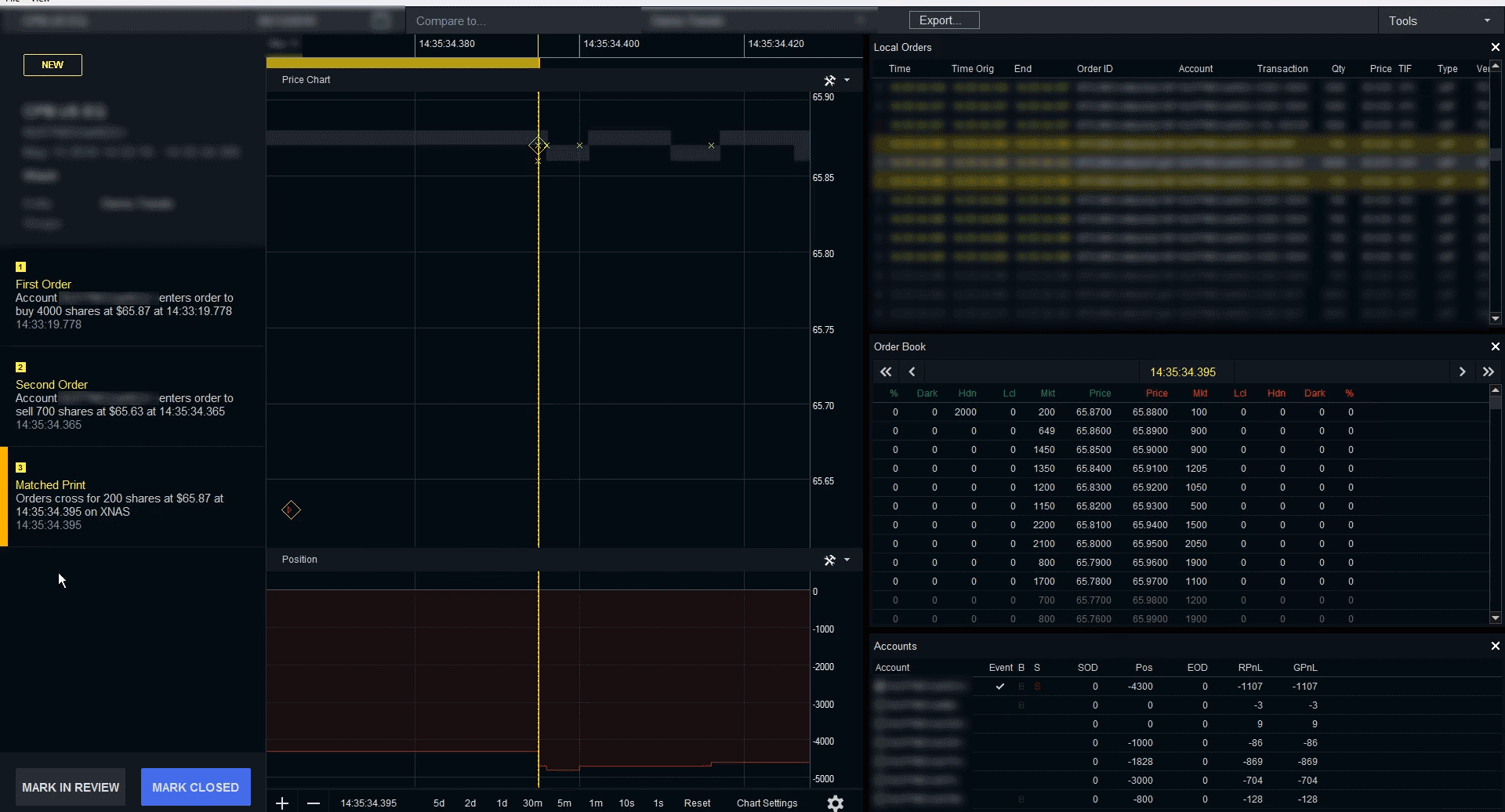This screenshot has width=1505, height=812.
Task: Select ask price 65.8800 in Order Book
Action: point(1150,412)
